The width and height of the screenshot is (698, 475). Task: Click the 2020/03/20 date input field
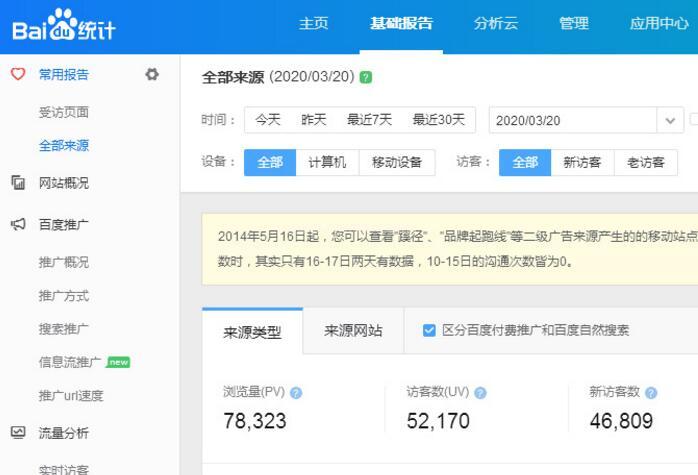(572, 120)
